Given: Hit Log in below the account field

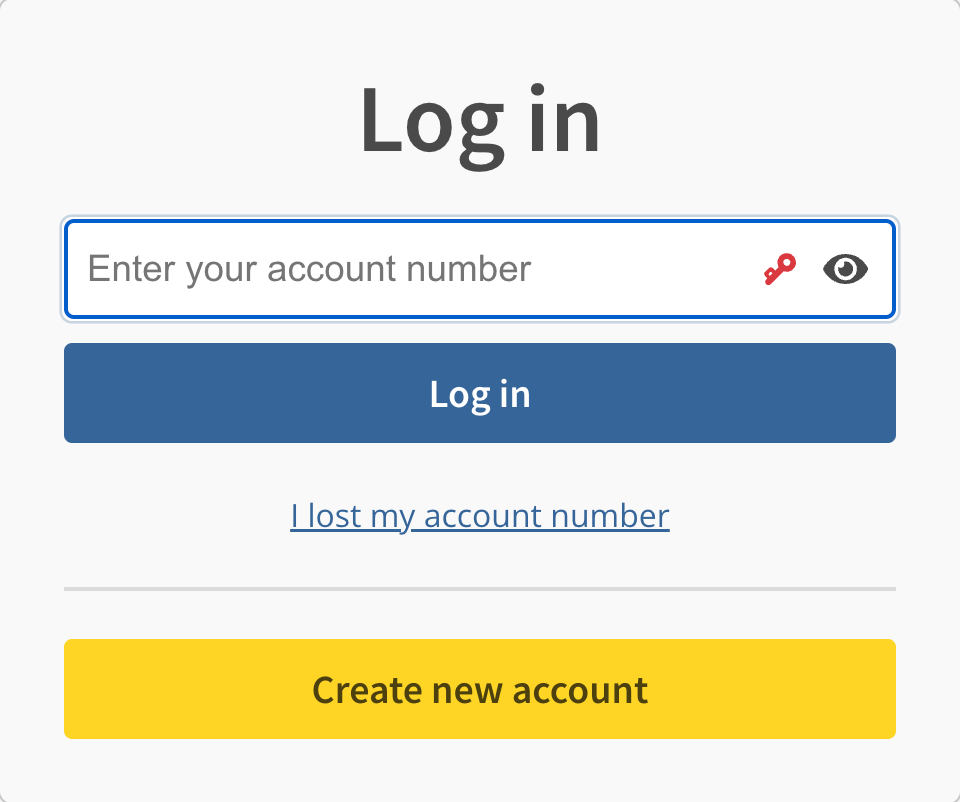Looking at the screenshot, I should 480,393.
